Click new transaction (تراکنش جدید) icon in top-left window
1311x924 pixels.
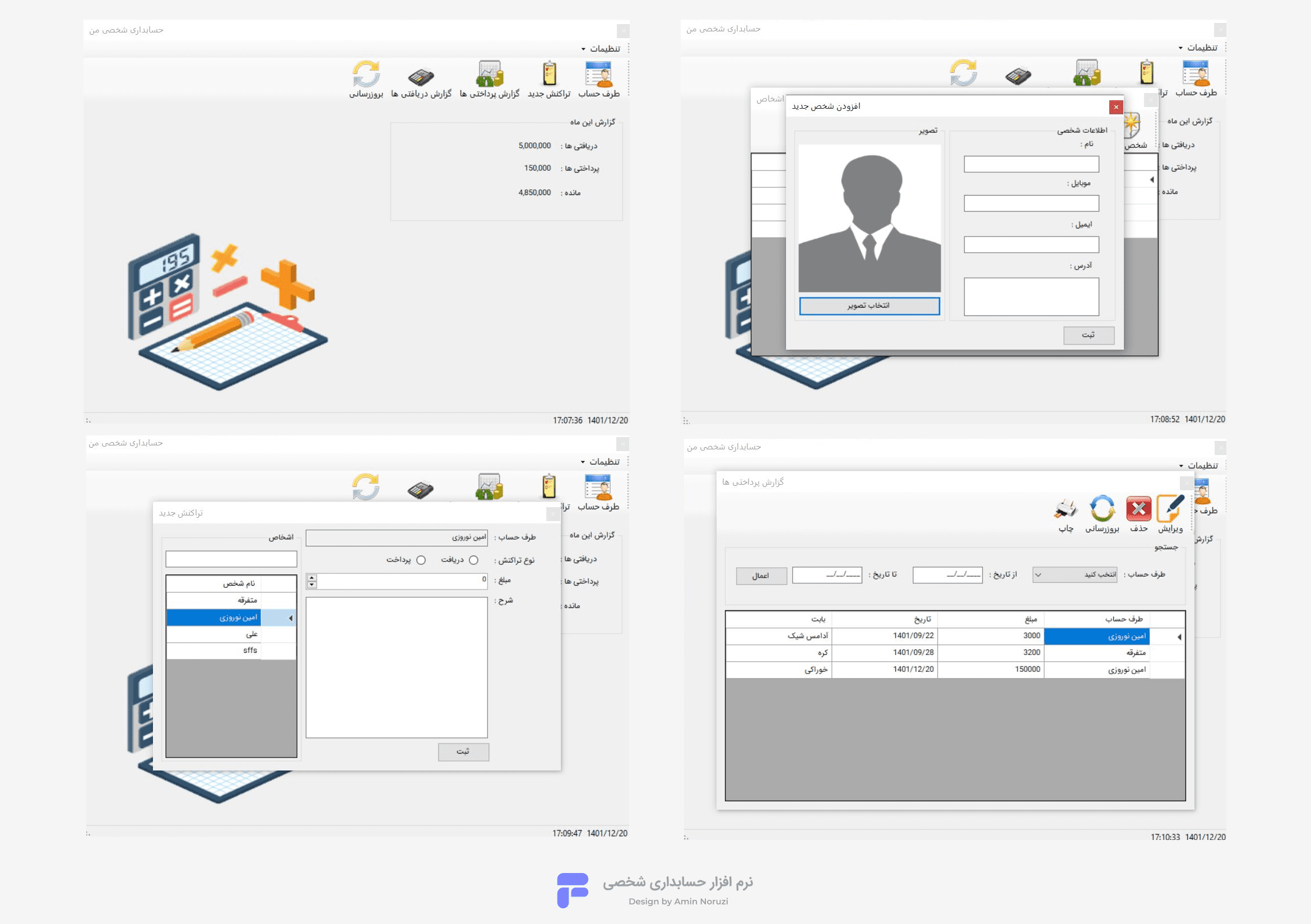pos(548,74)
